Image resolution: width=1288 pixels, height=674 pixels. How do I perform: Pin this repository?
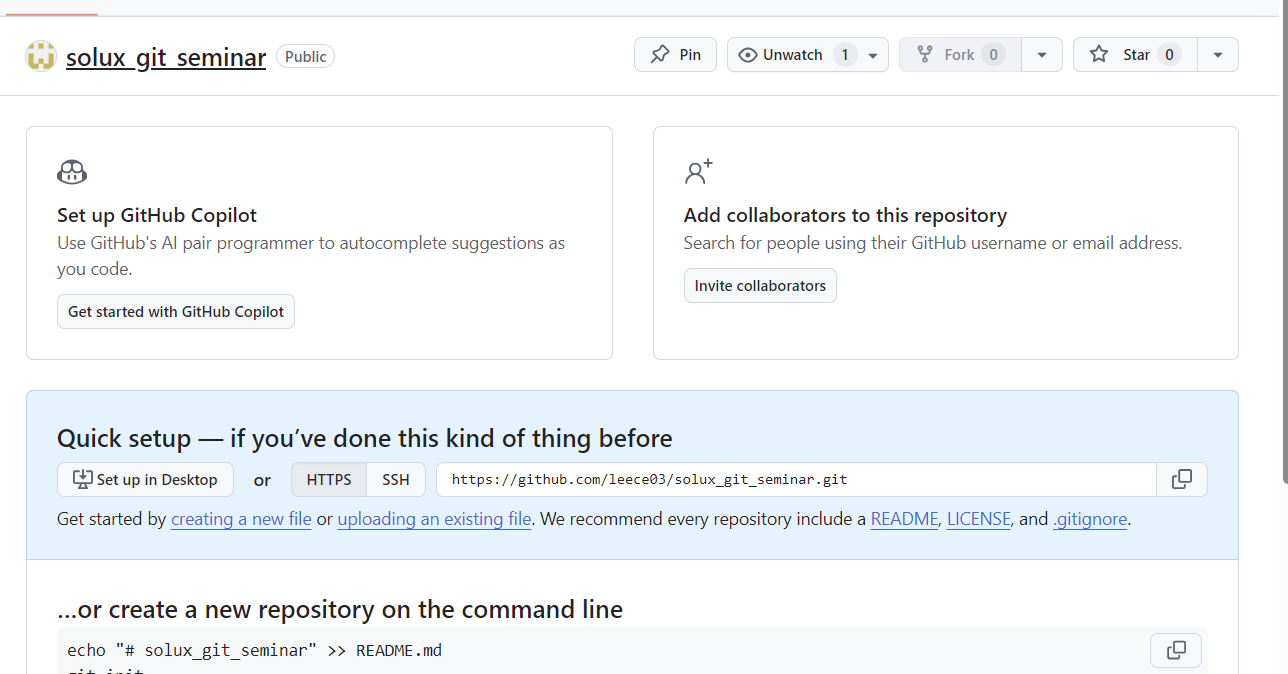click(675, 55)
